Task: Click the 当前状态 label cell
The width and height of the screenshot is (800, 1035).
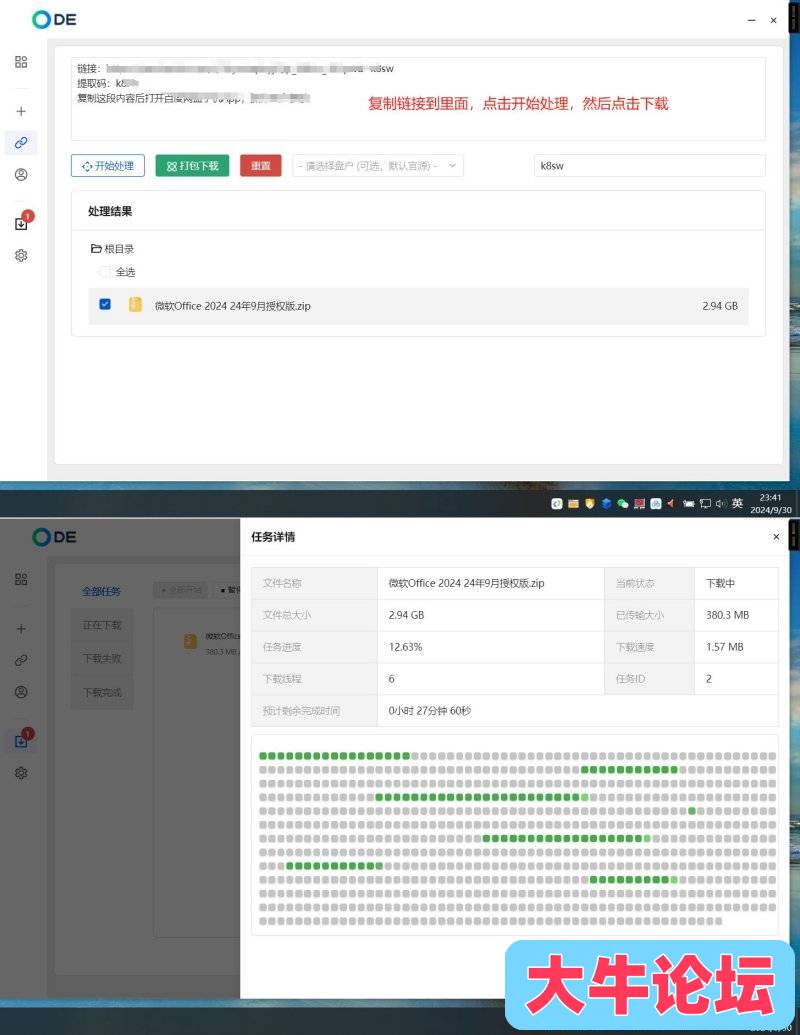Action: [650, 584]
